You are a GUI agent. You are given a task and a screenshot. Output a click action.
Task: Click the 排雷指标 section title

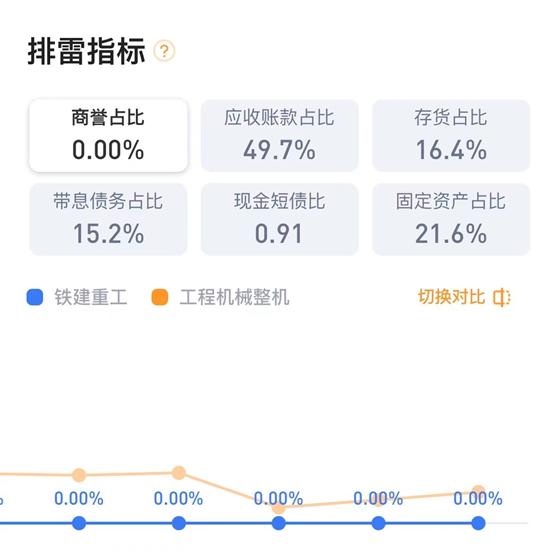click(x=87, y=52)
